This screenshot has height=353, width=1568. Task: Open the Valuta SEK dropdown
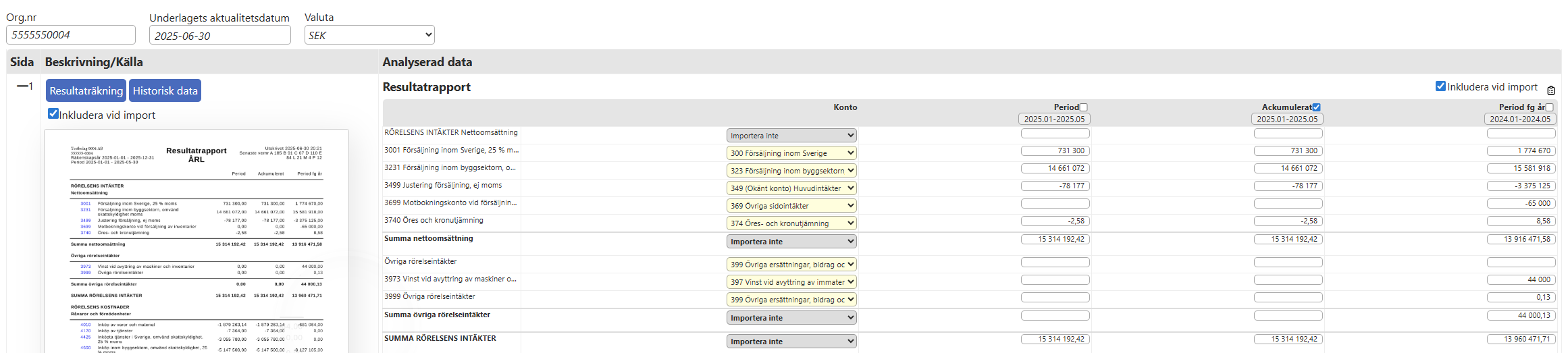pyautogui.click(x=369, y=35)
